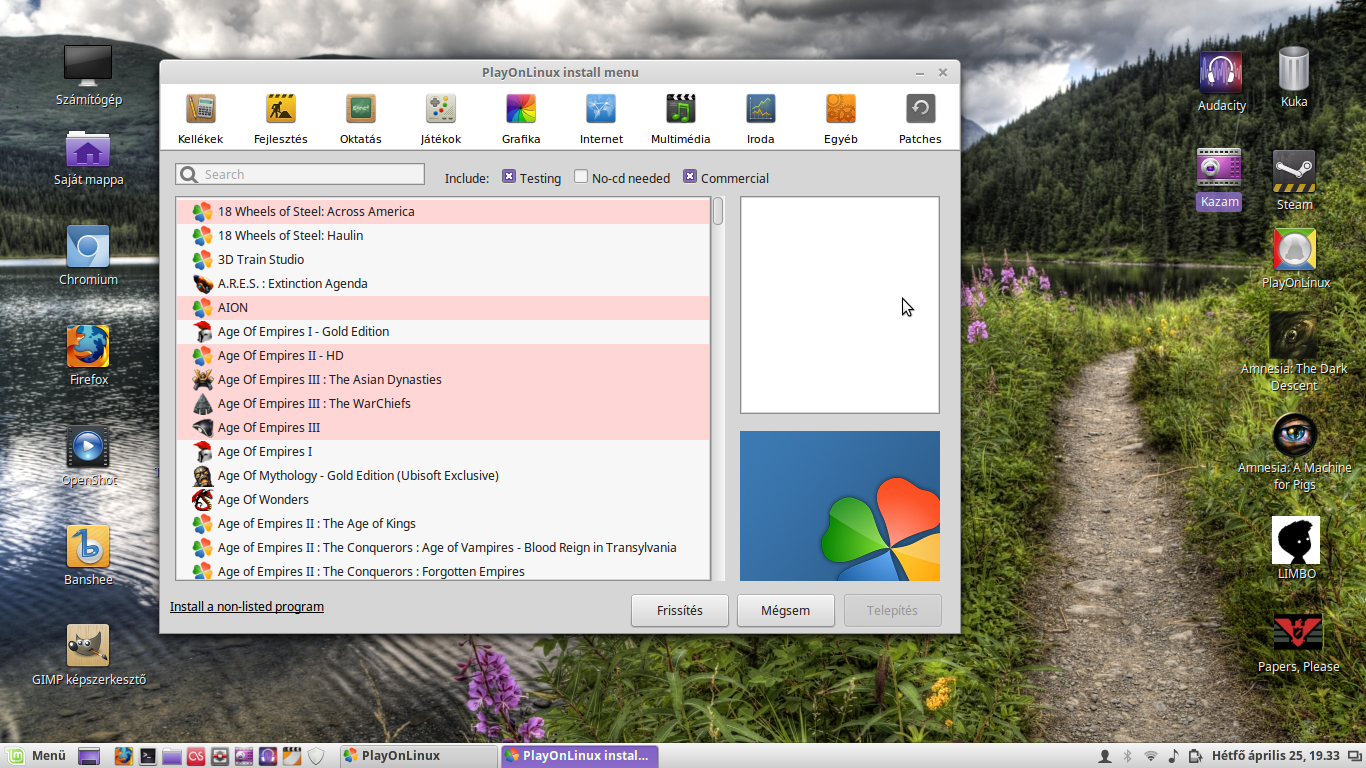Screen dimensions: 1366x768
Task: Select 18 Wheels of Steel: Haulin
Action: (443, 235)
